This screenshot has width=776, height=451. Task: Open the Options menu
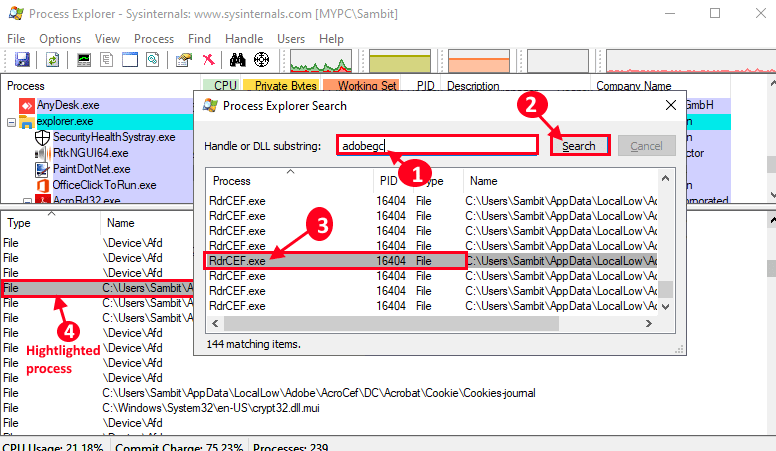tap(60, 39)
